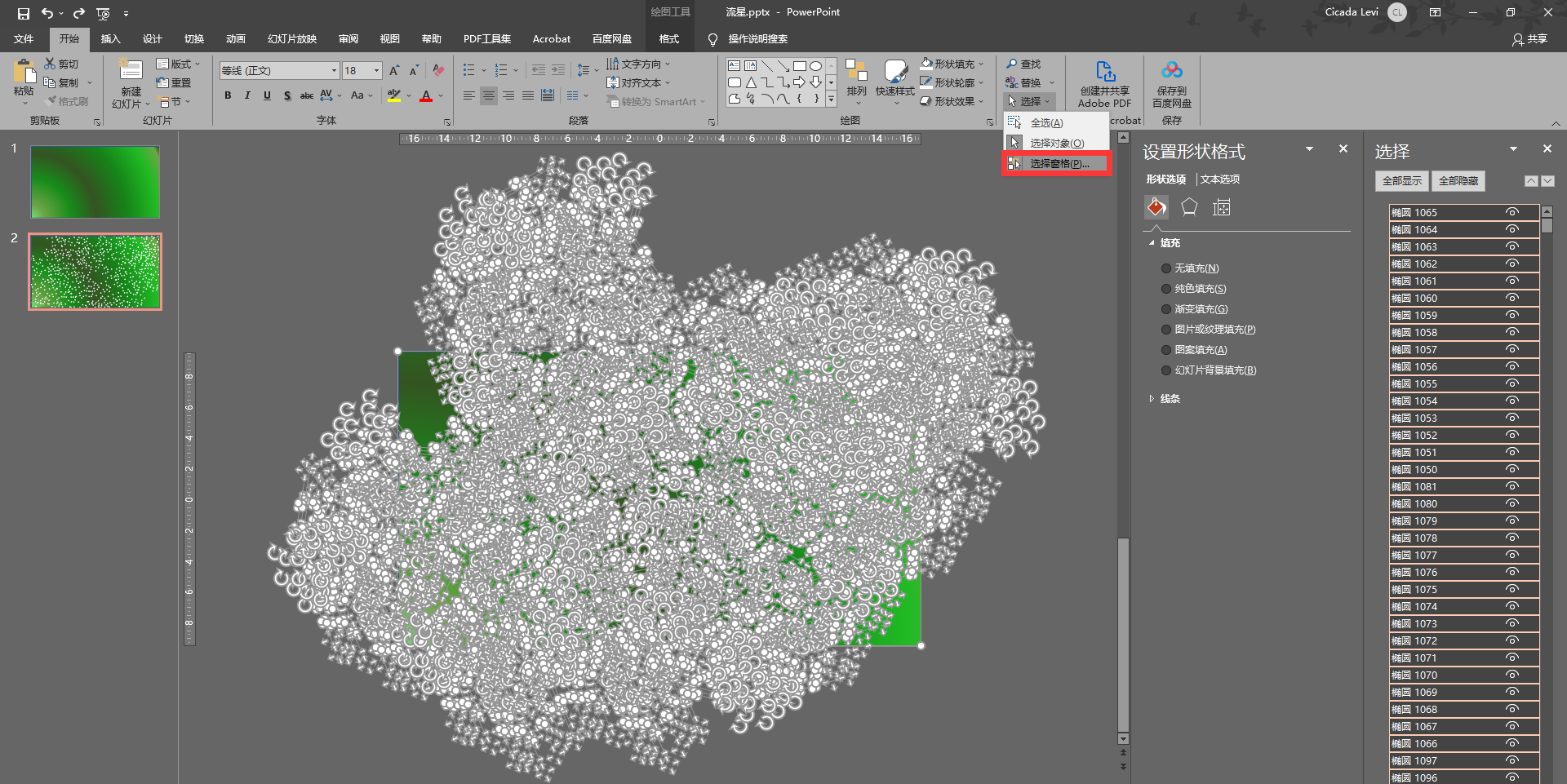Open the 插入 ribbon tab
Image resolution: width=1567 pixels, height=784 pixels.
pyautogui.click(x=110, y=38)
